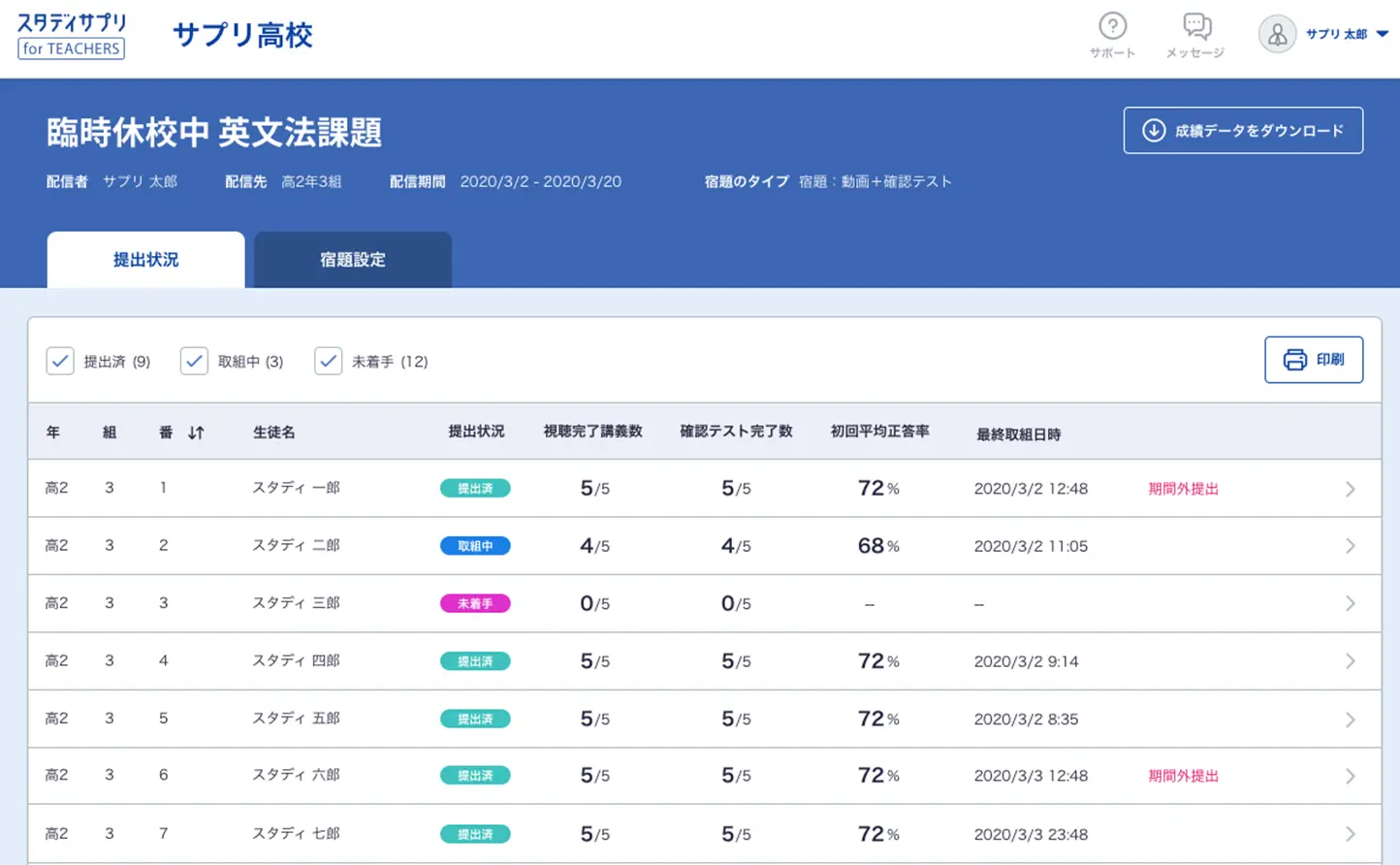Click the 配信期間 2020/3/2 - 2020/3/20 text
The width and height of the screenshot is (1400, 865).
[505, 181]
